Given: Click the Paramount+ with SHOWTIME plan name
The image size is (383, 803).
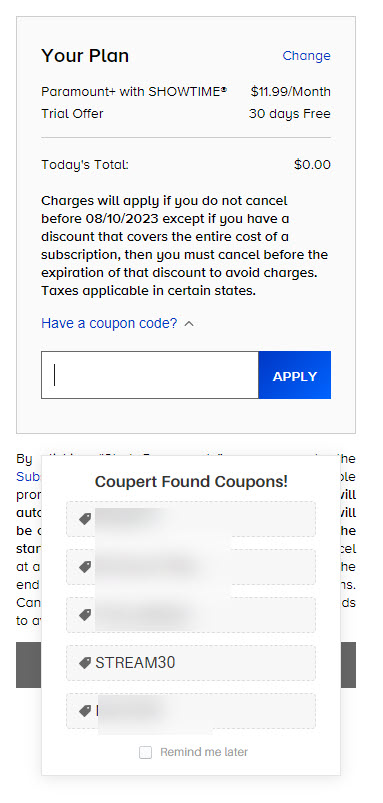Looking at the screenshot, I should tap(134, 92).
